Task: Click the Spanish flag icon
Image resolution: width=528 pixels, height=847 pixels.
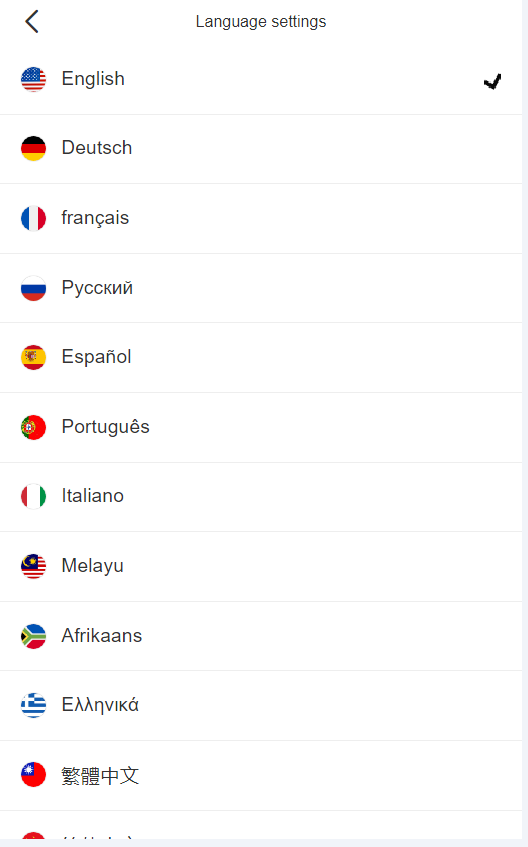Action: pos(34,357)
